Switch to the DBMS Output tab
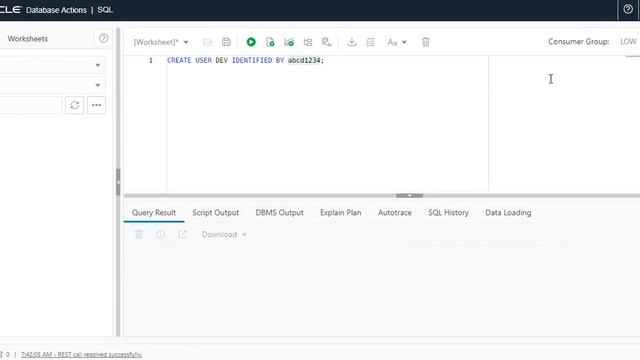640x360 pixels. pyautogui.click(x=280, y=213)
